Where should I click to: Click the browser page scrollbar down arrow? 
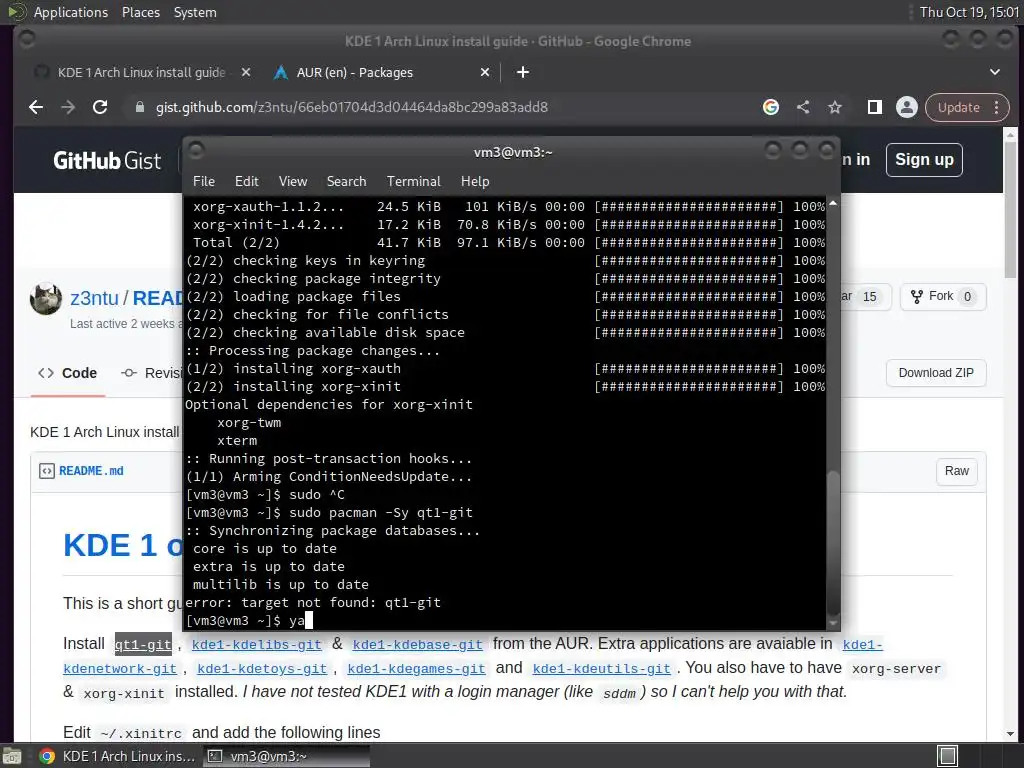pos(1010,734)
